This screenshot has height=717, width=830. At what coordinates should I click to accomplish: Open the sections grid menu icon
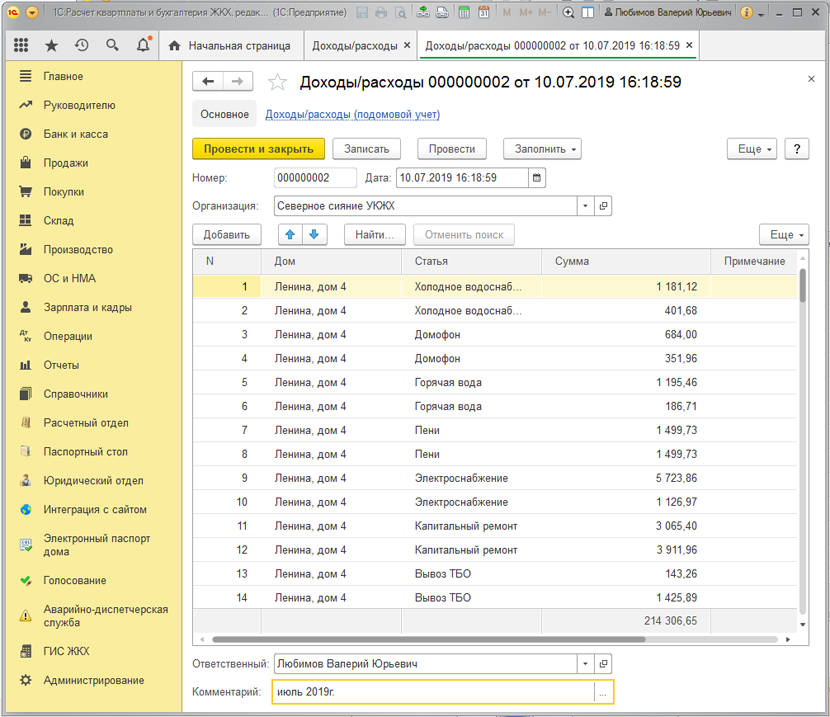21,46
